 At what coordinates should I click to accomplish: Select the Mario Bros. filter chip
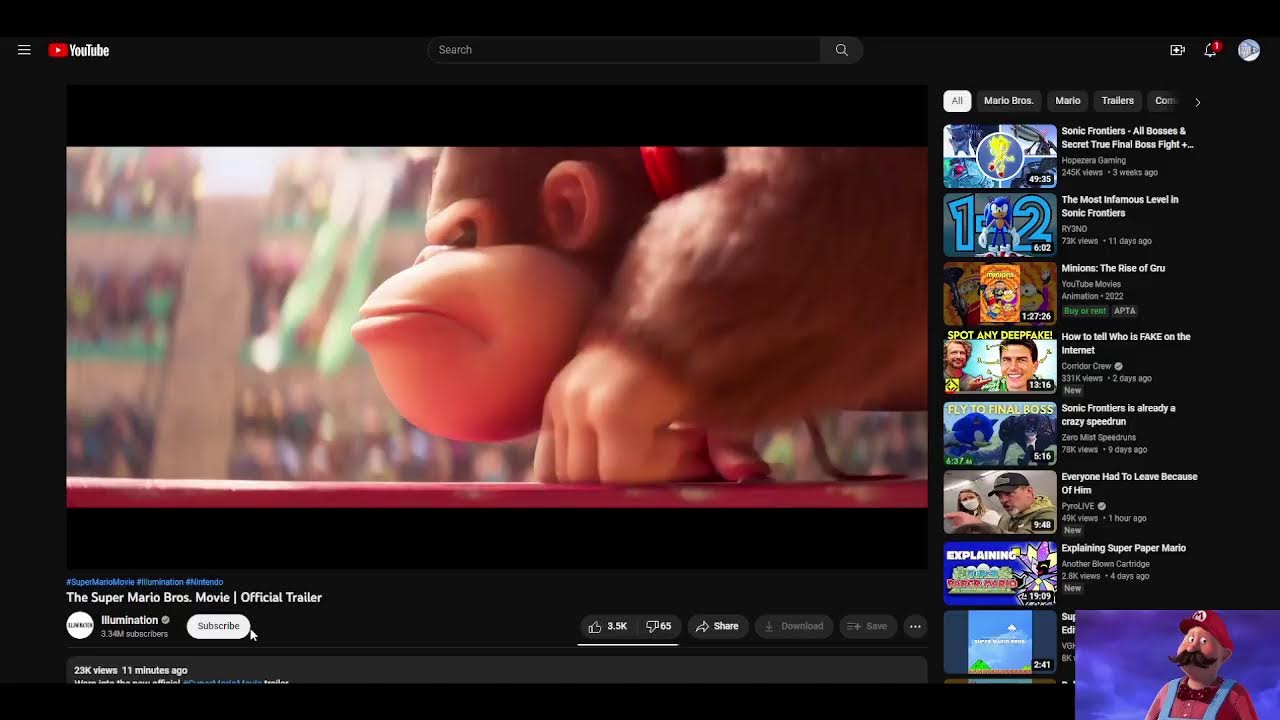tap(1008, 101)
